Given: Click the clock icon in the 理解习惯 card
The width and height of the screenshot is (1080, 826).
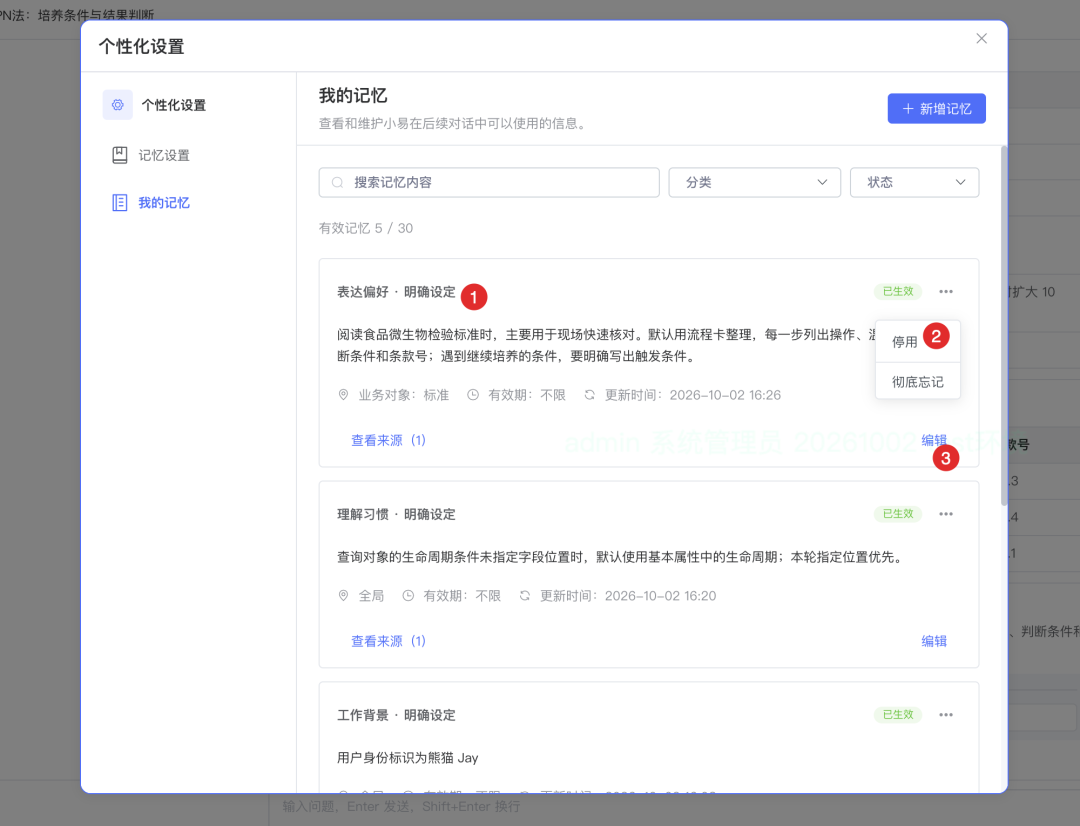Looking at the screenshot, I should [x=408, y=596].
